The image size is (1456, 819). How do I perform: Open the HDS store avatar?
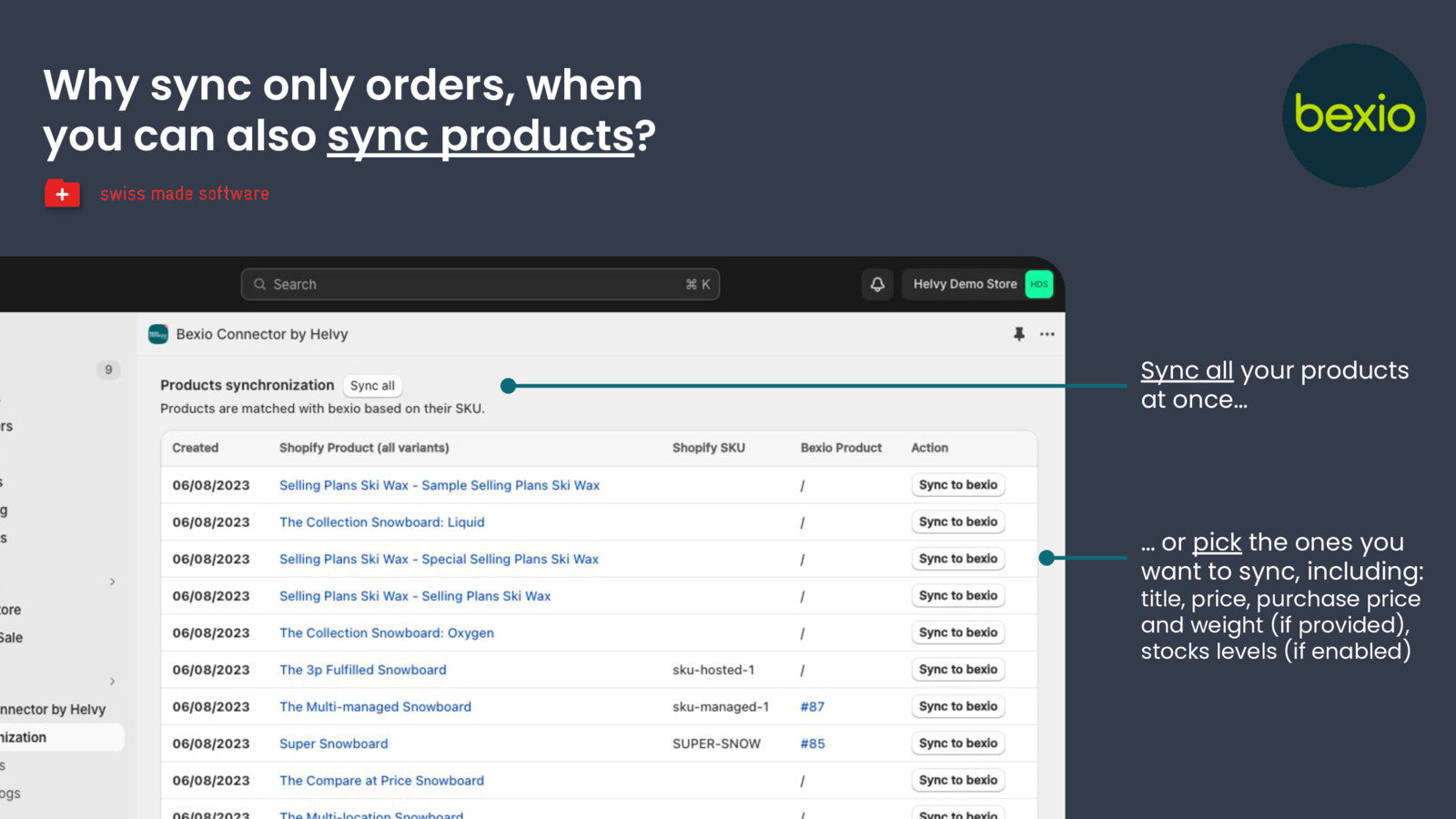tap(1038, 284)
